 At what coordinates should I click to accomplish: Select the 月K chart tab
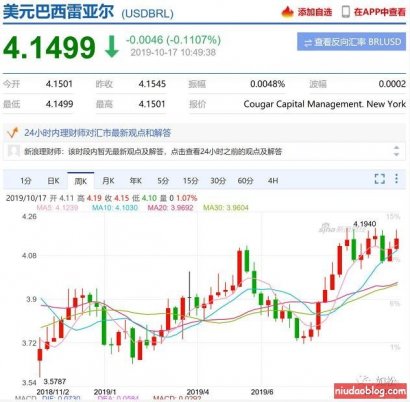[x=108, y=181]
